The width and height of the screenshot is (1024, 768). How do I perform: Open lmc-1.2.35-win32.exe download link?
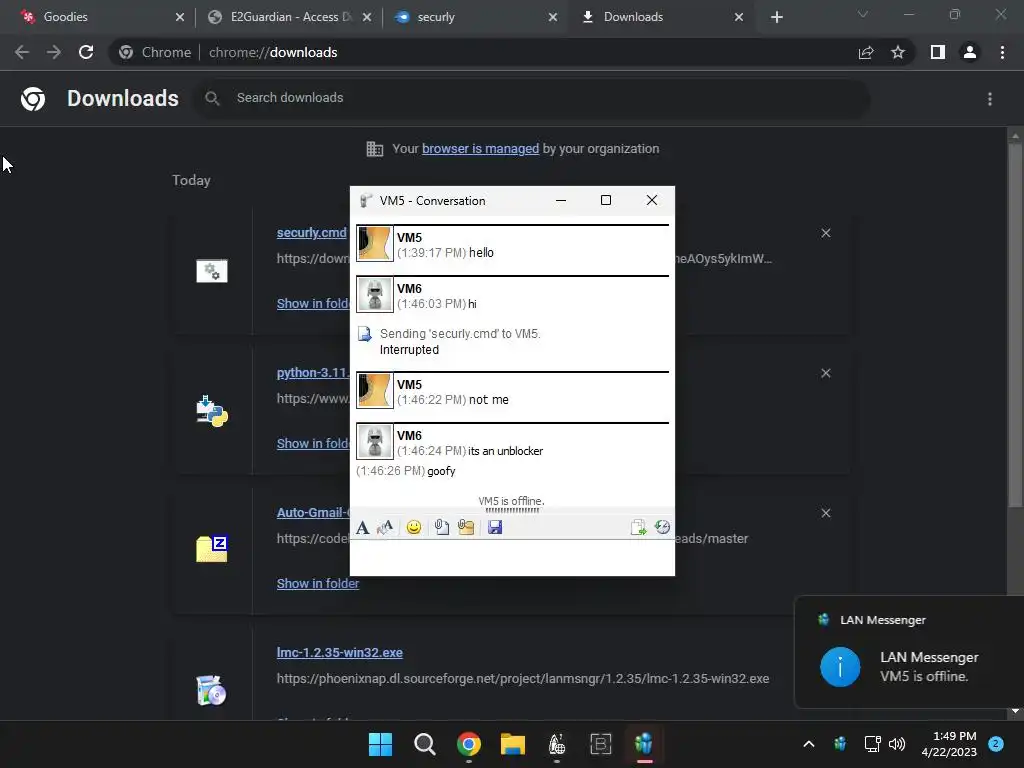click(x=340, y=652)
